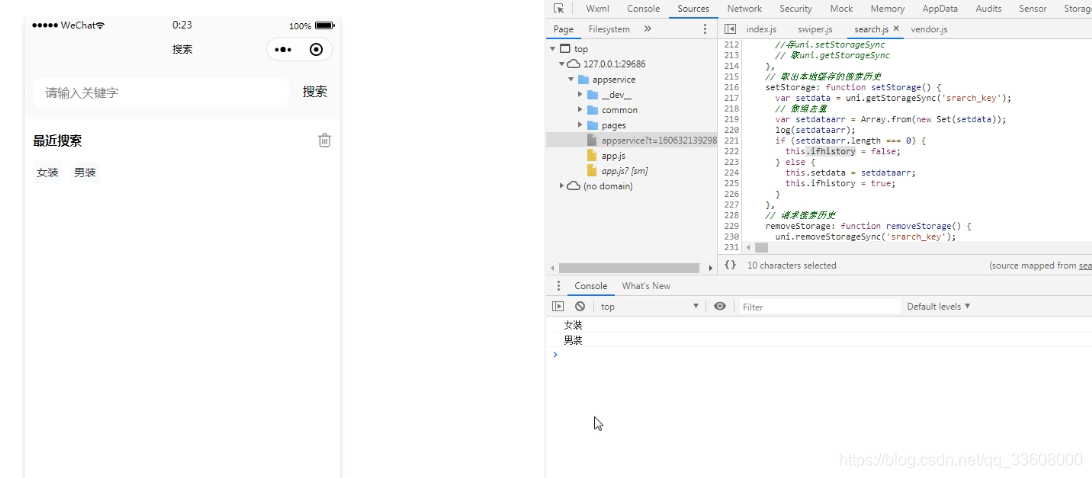Open the console drawer kebab menu

558,286
